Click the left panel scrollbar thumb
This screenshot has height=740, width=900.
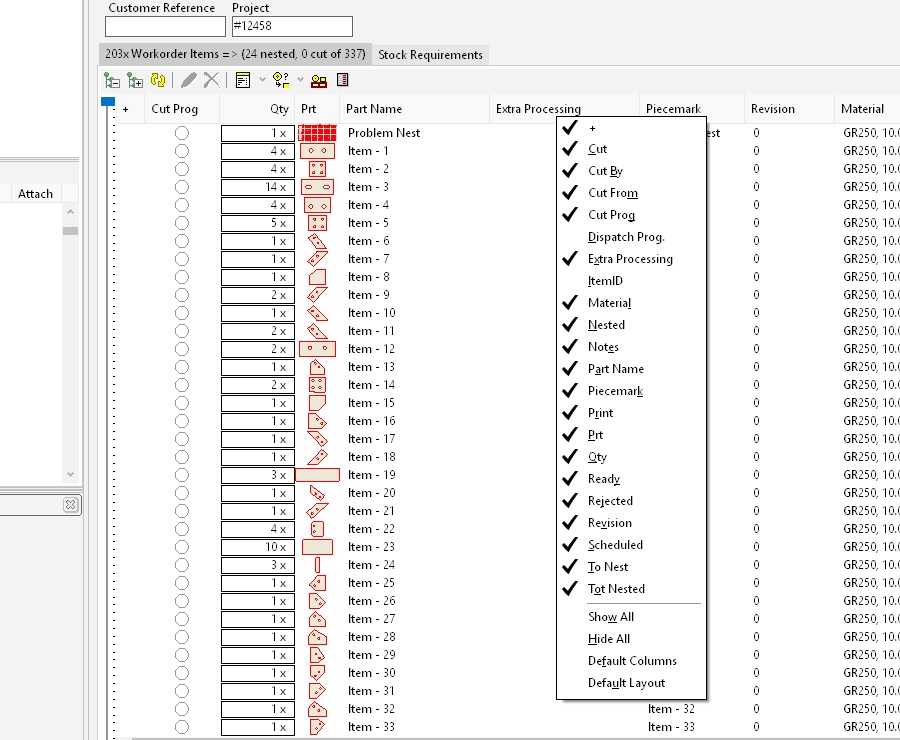click(x=71, y=231)
